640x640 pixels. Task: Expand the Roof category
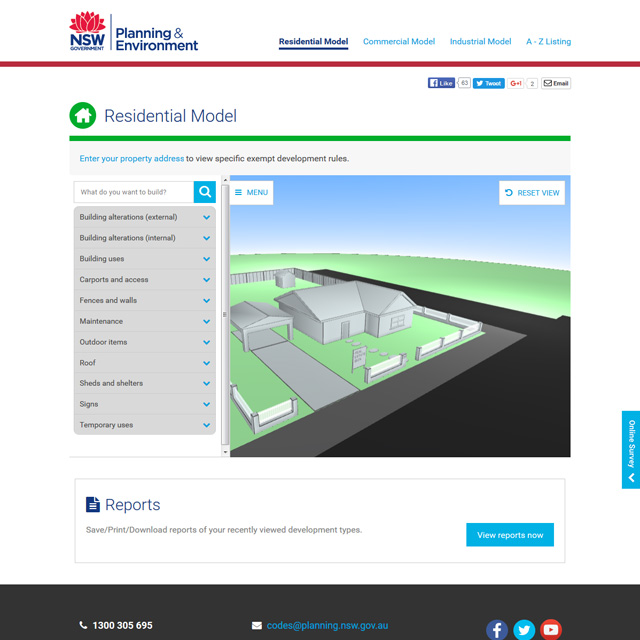pyautogui.click(x=145, y=363)
